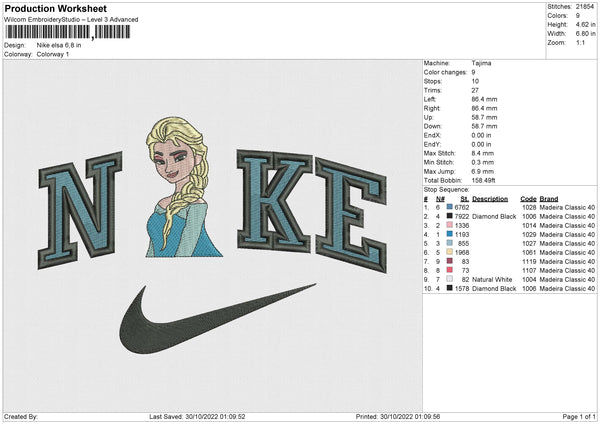Click 'Page 1 of 1' in footer
Screen dimensions: 600x424
click(579, 416)
